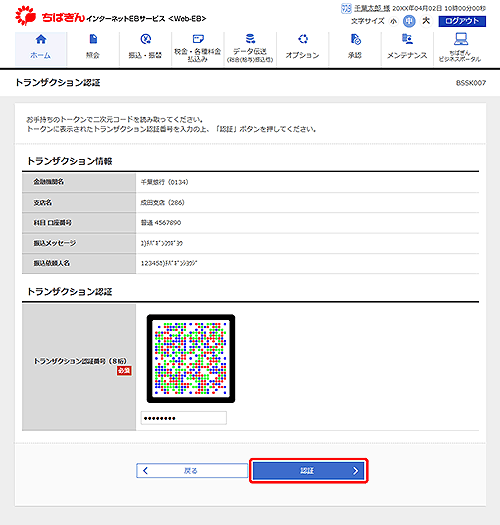Open the オプション menu

click(302, 49)
